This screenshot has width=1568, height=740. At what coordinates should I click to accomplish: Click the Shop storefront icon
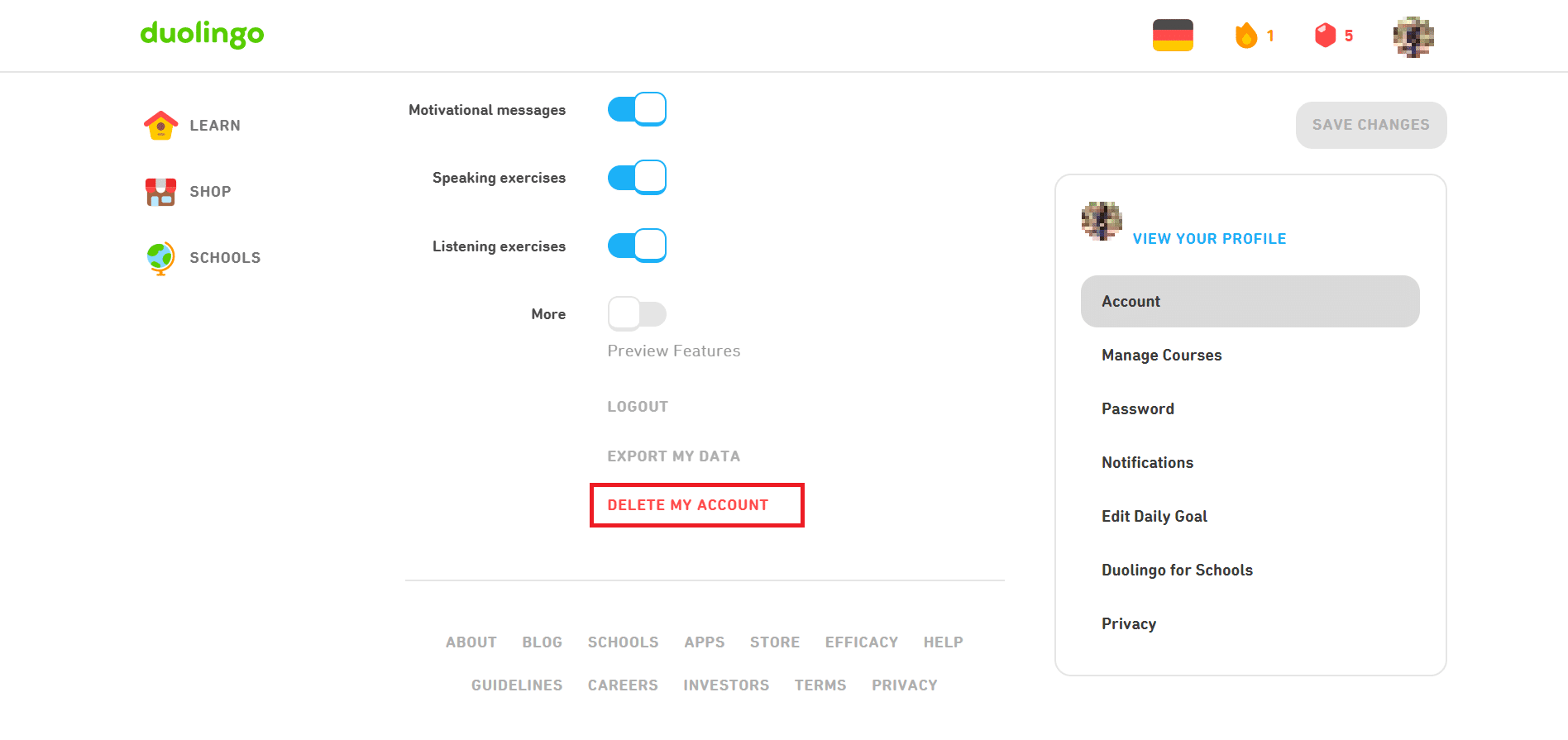tap(160, 192)
